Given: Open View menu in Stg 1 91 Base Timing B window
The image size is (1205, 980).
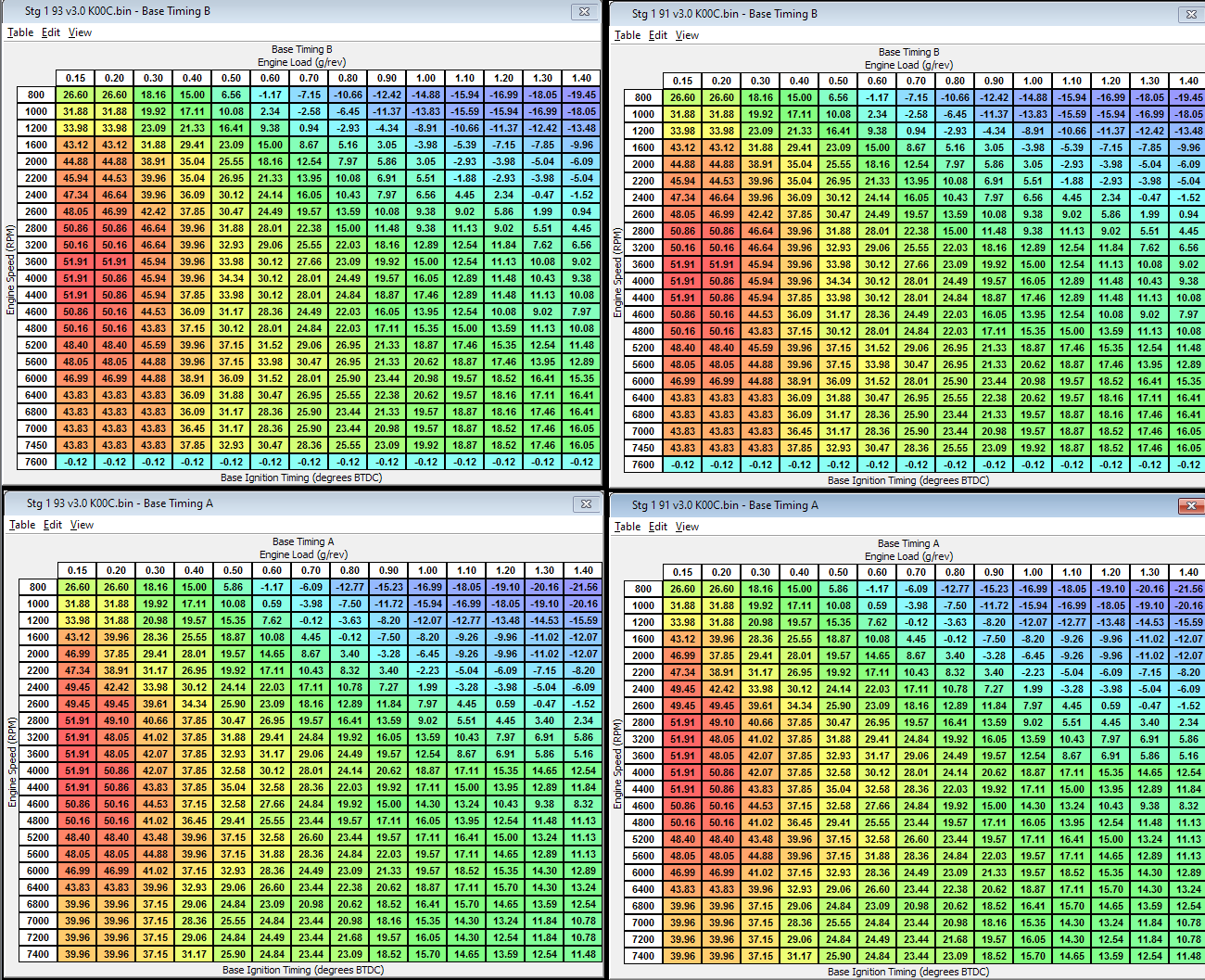Looking at the screenshot, I should [x=688, y=35].
